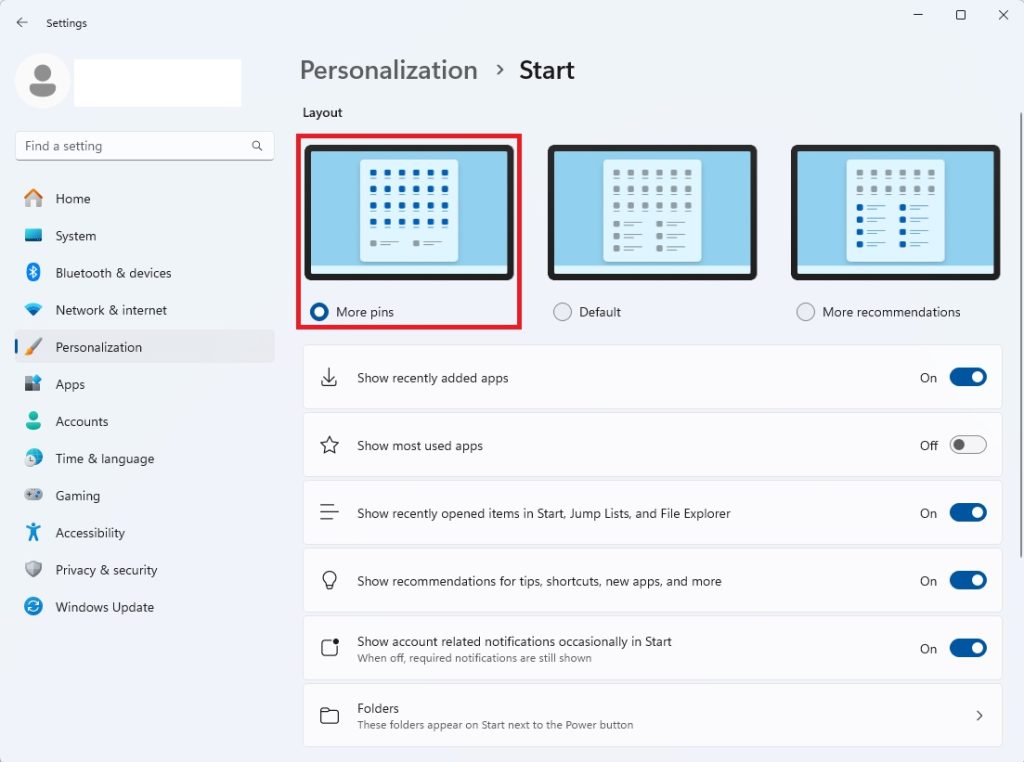Click the Privacy & security shield icon
Image resolution: width=1024 pixels, height=762 pixels.
(32, 569)
